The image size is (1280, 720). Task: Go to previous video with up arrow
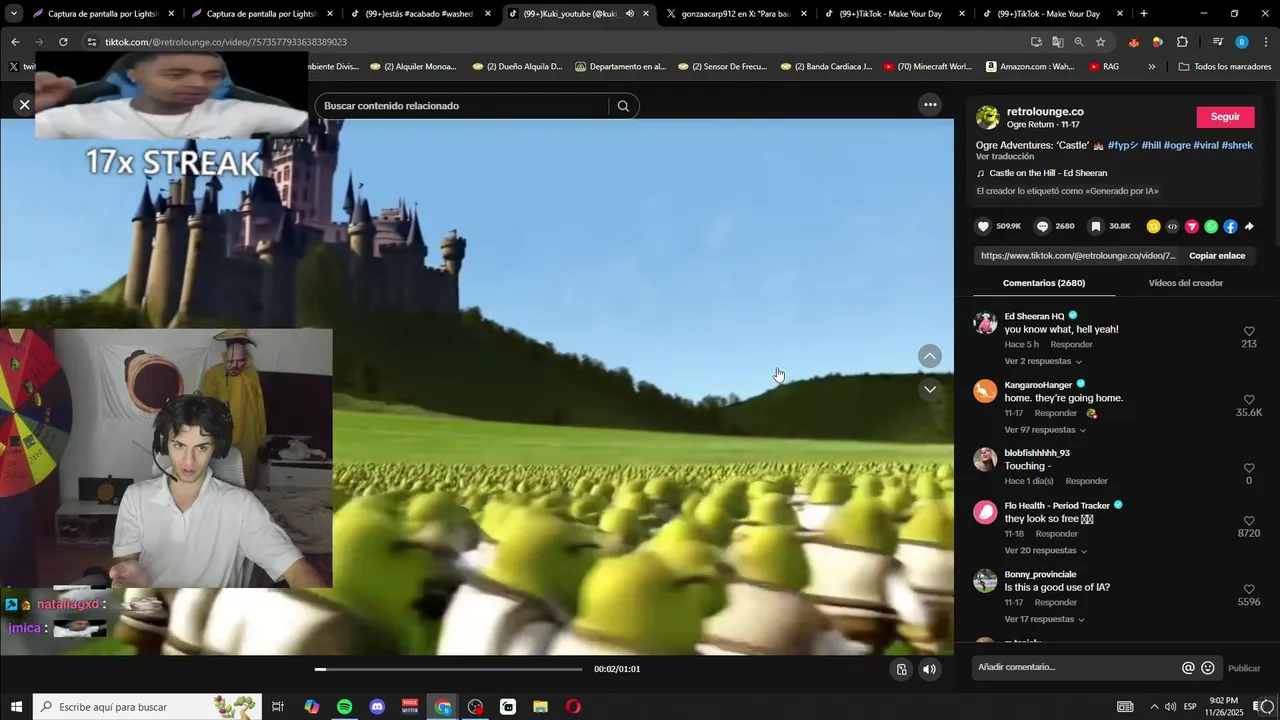coord(930,356)
